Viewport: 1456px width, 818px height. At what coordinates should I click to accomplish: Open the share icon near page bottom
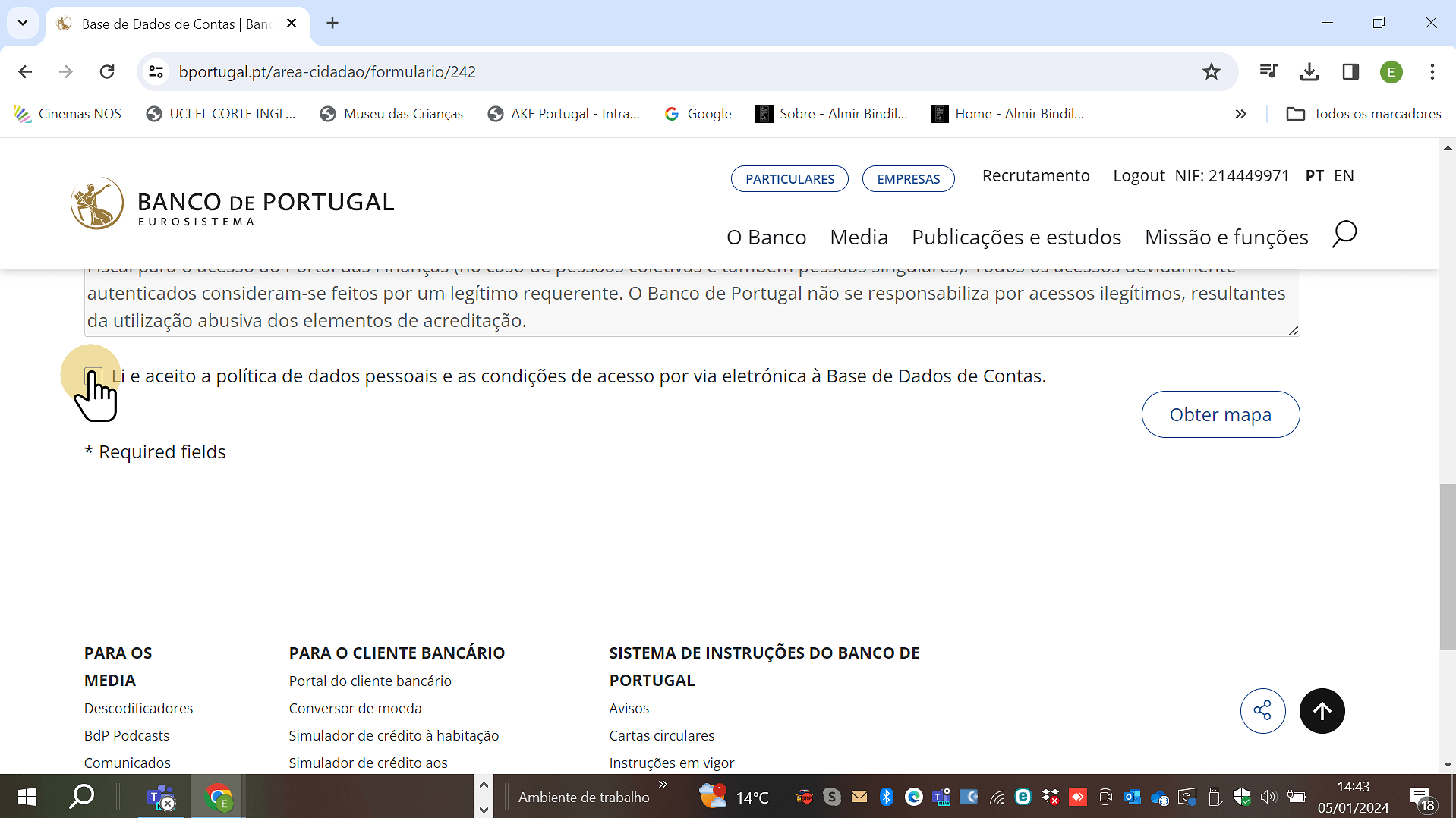[1262, 711]
